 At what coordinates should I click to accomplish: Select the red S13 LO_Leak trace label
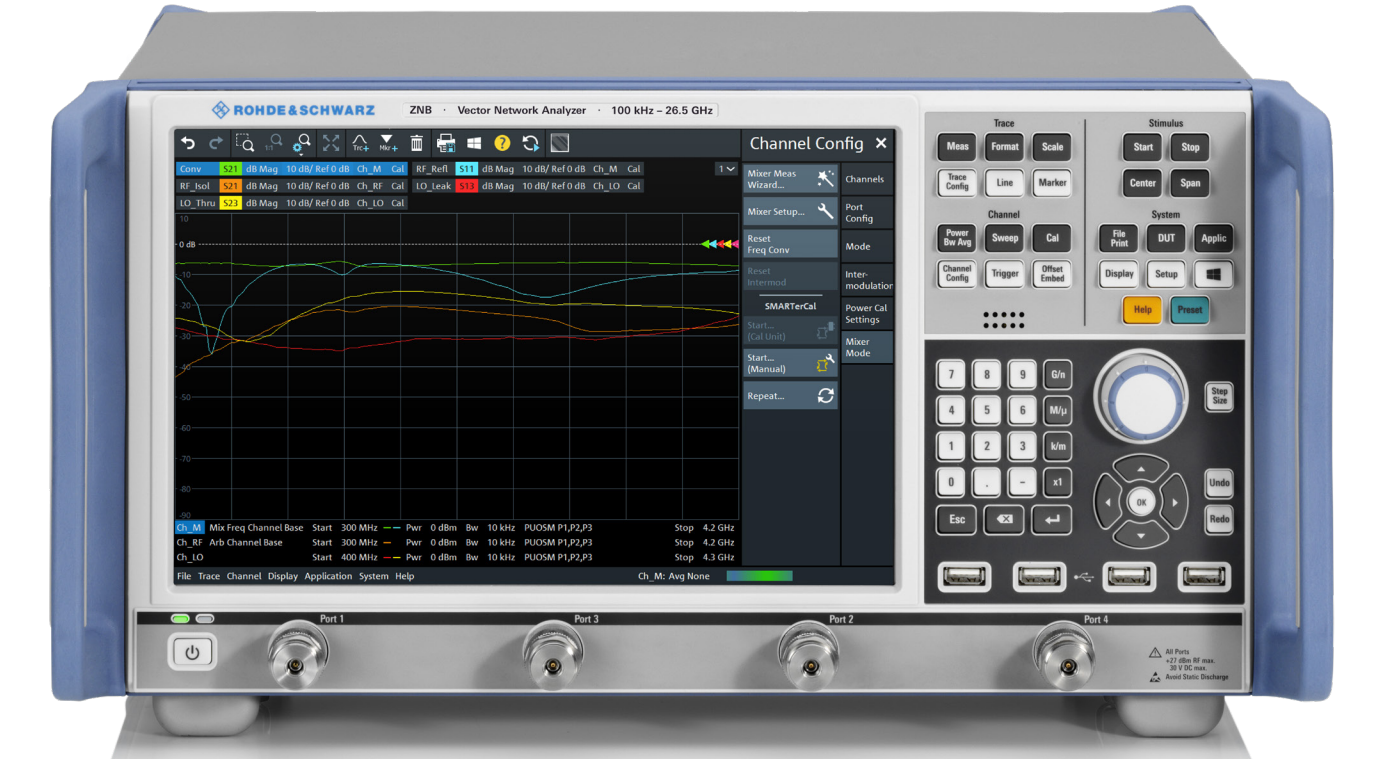point(466,186)
